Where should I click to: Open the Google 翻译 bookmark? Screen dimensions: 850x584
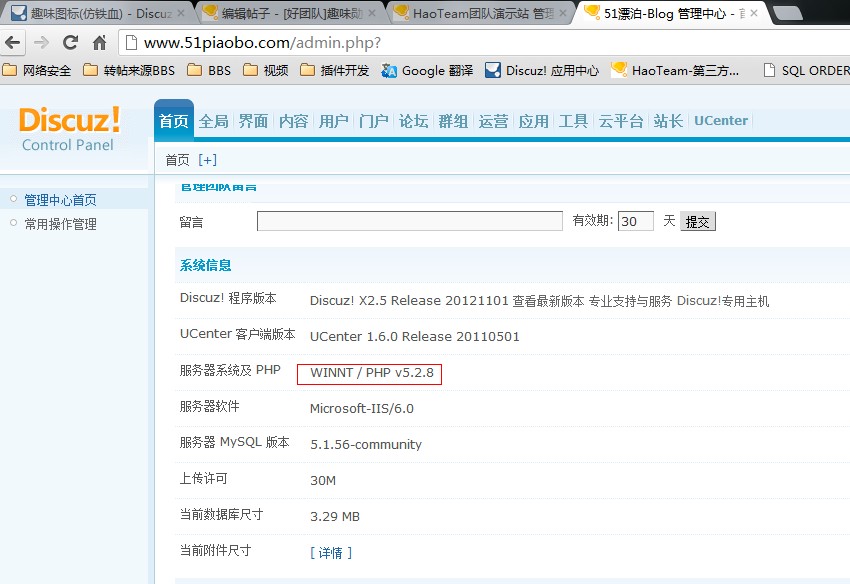point(427,70)
